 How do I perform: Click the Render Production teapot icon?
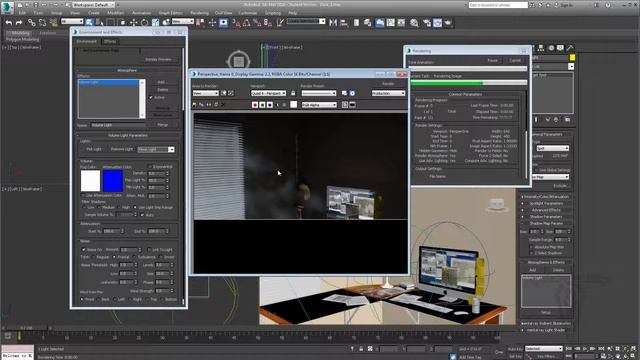[x=448, y=22]
